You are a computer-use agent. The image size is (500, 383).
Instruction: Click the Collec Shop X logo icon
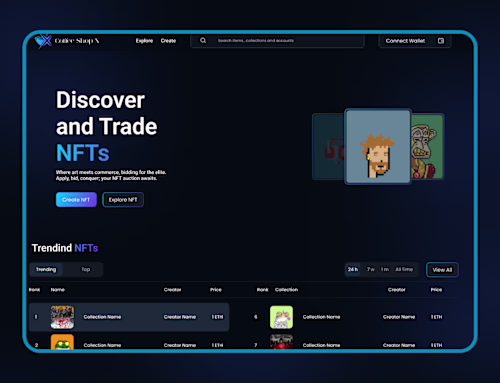[x=43, y=41]
